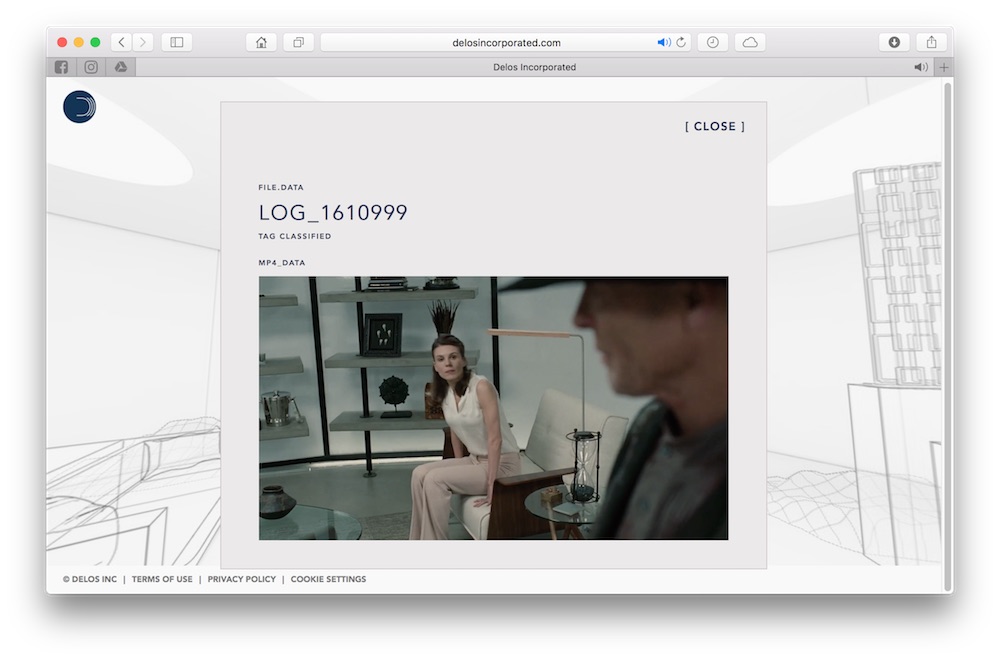
Task: Minimize the Safari window
Action: click(x=78, y=42)
